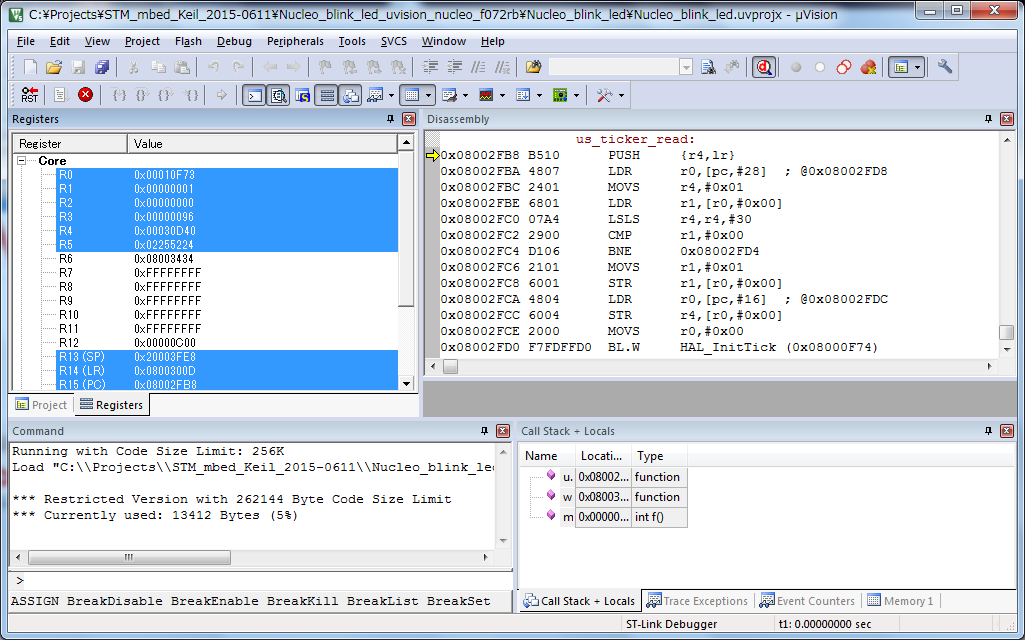Open the Trace windows icon
This screenshot has height=640, width=1025.
[x=522, y=95]
